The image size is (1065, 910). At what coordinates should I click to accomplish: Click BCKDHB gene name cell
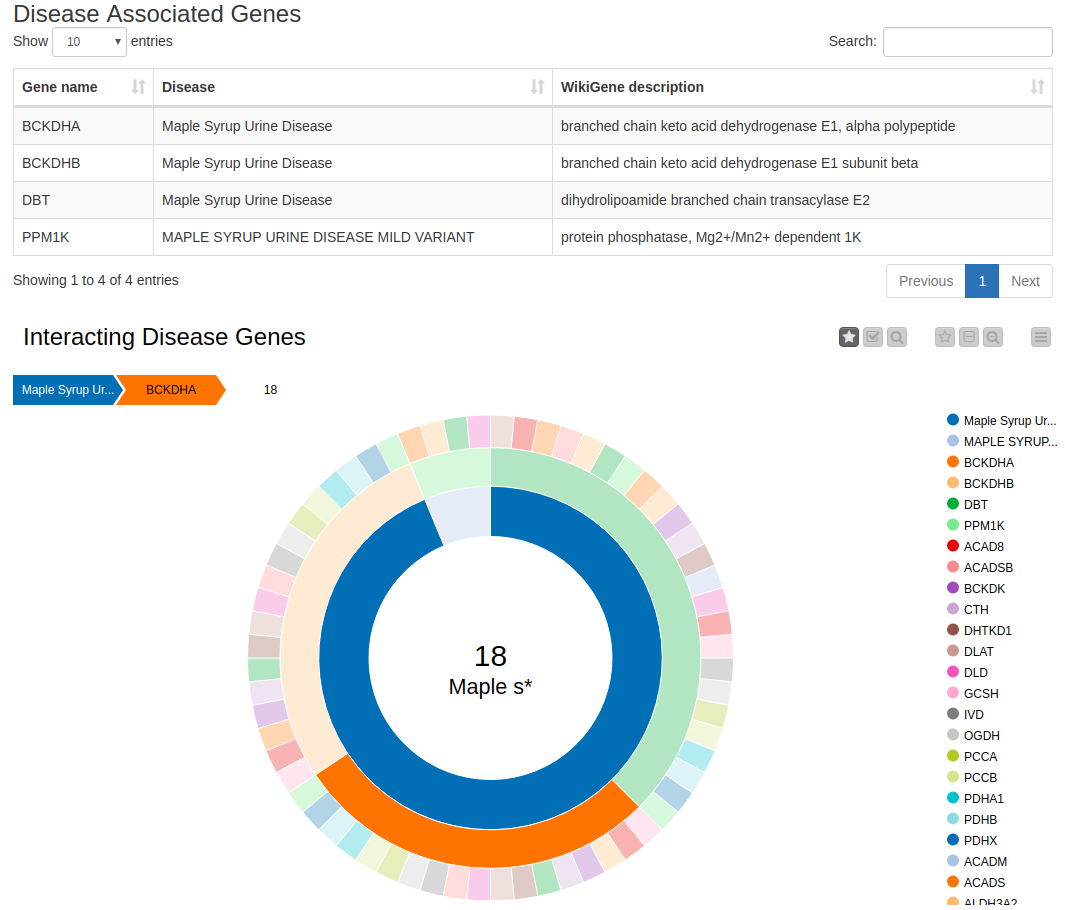pos(84,163)
